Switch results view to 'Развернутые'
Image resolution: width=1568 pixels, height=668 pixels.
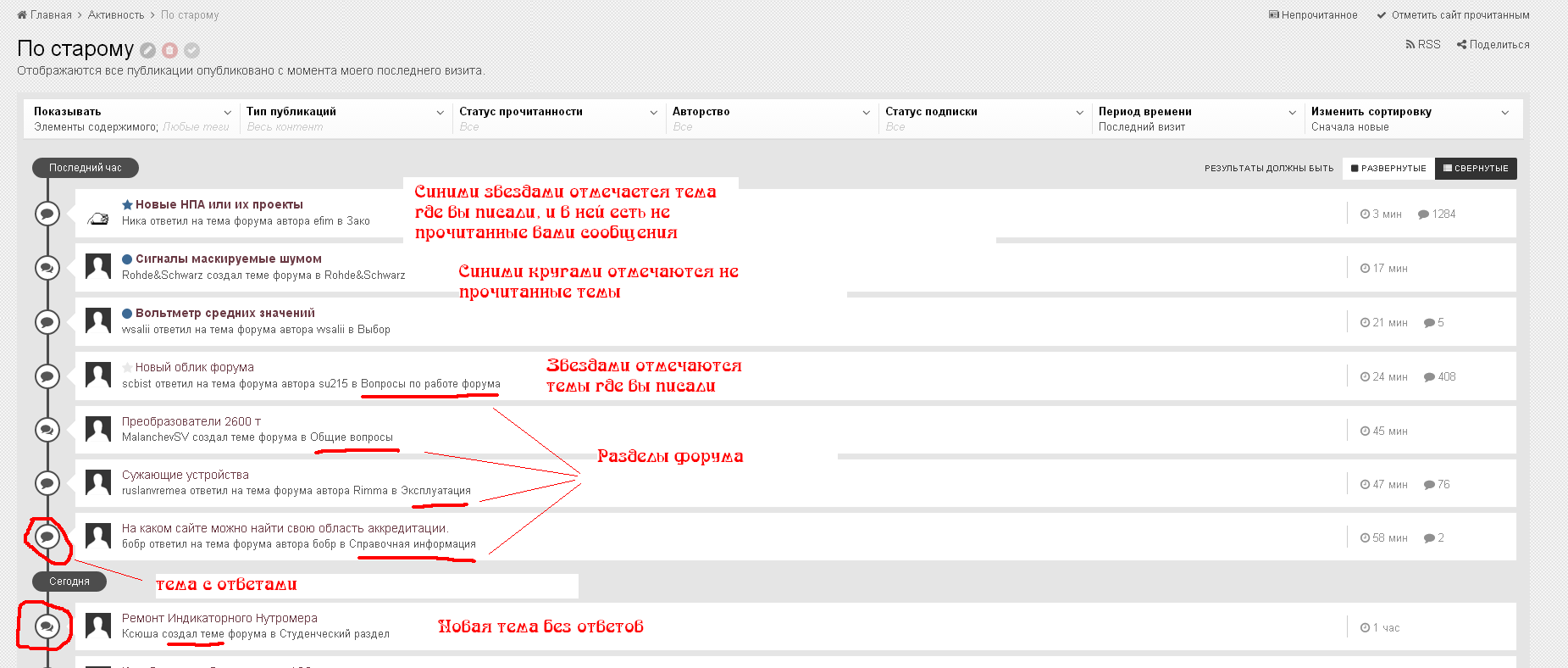pyautogui.click(x=1388, y=169)
